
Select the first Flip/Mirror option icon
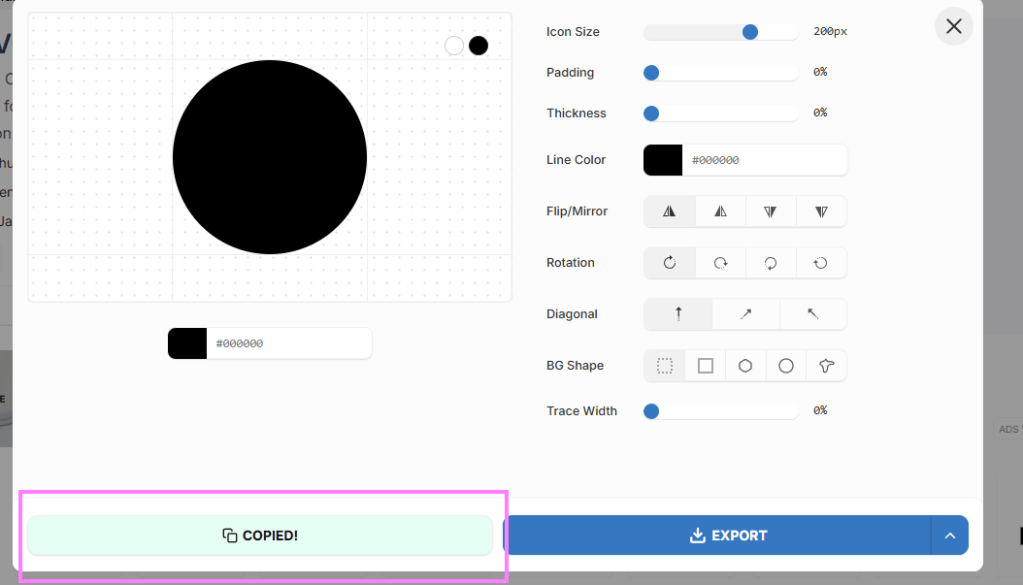click(669, 211)
